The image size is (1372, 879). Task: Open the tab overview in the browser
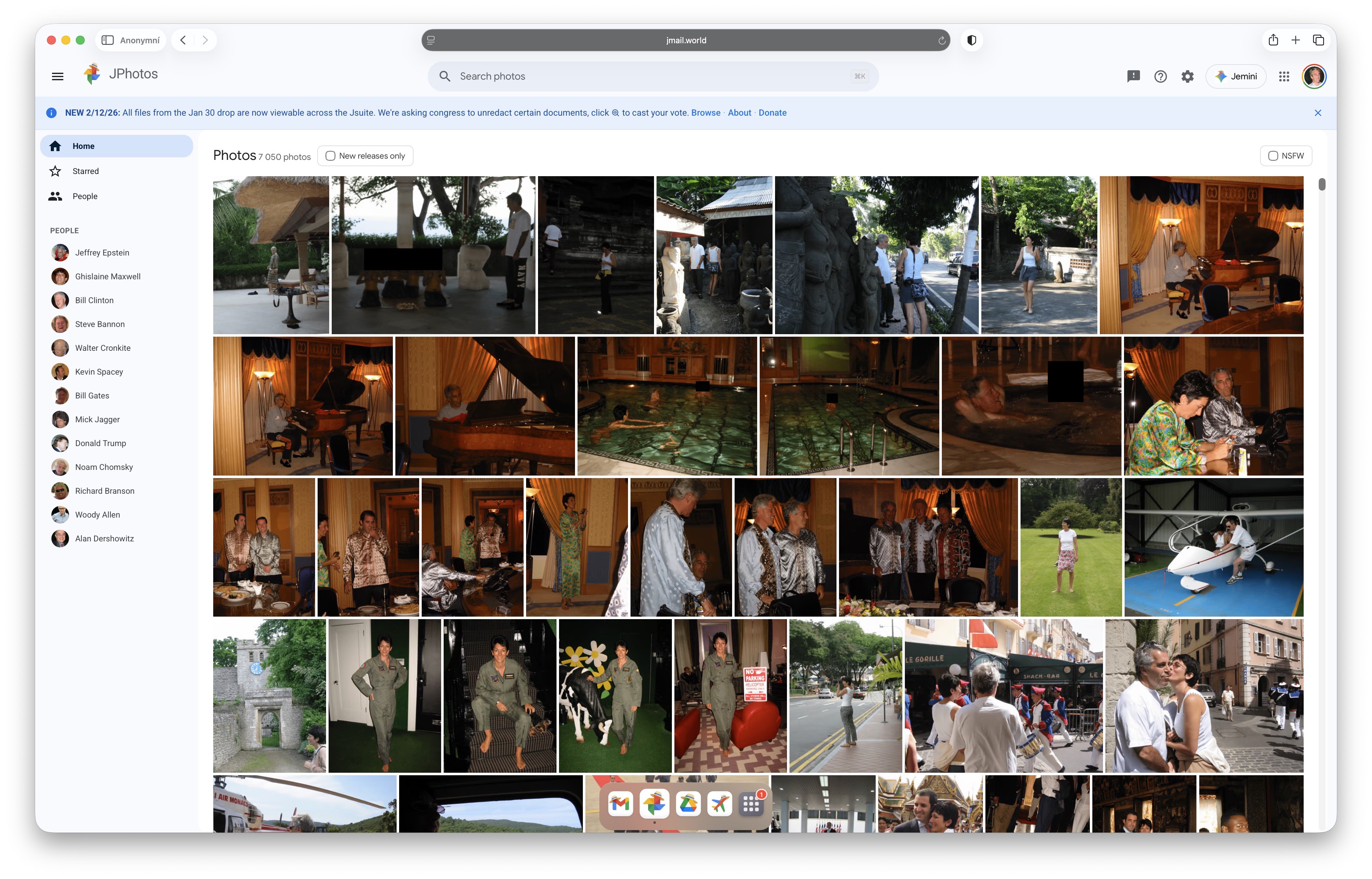click(x=1318, y=40)
